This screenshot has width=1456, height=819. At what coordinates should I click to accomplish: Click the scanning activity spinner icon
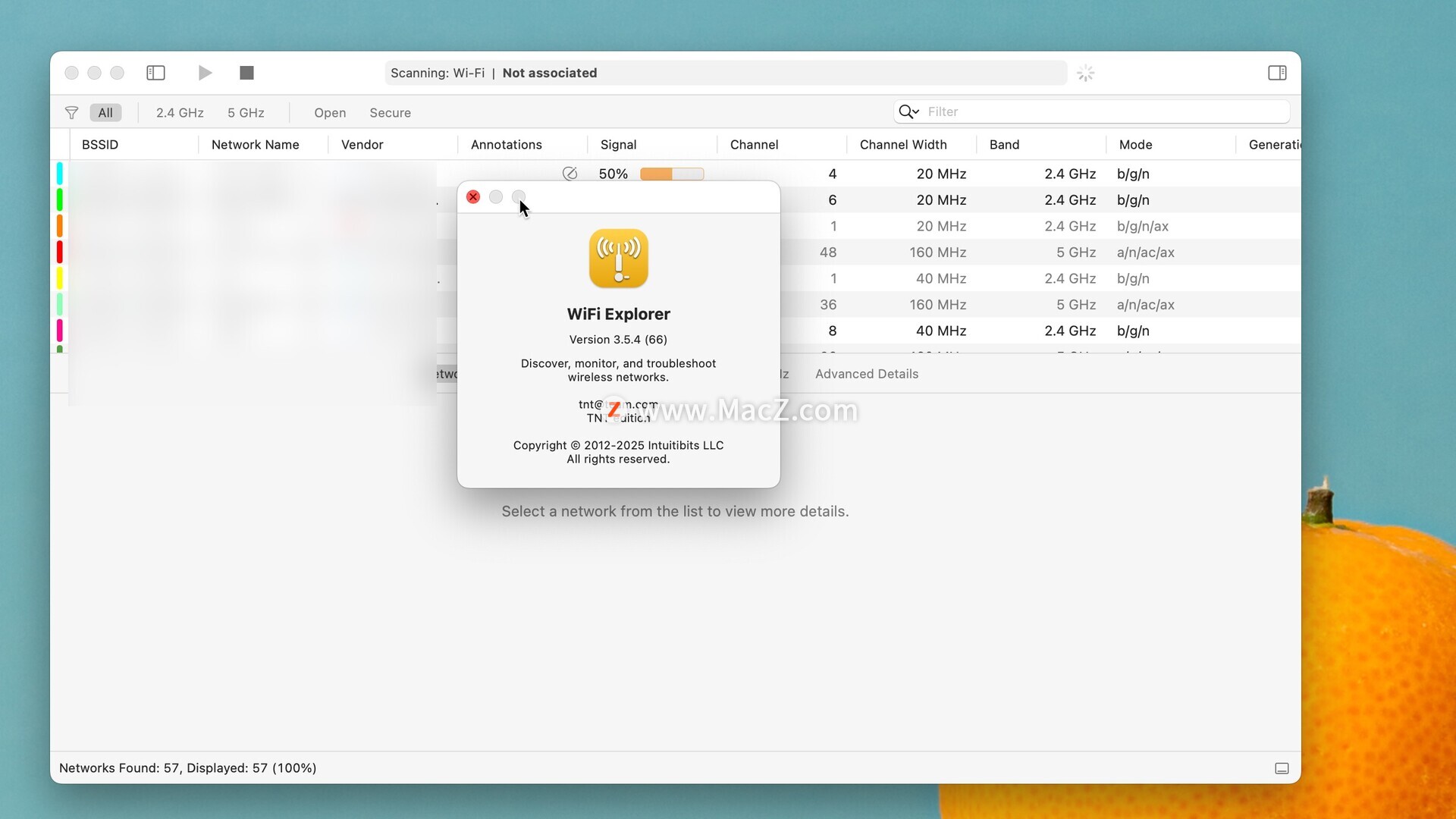pyautogui.click(x=1086, y=73)
